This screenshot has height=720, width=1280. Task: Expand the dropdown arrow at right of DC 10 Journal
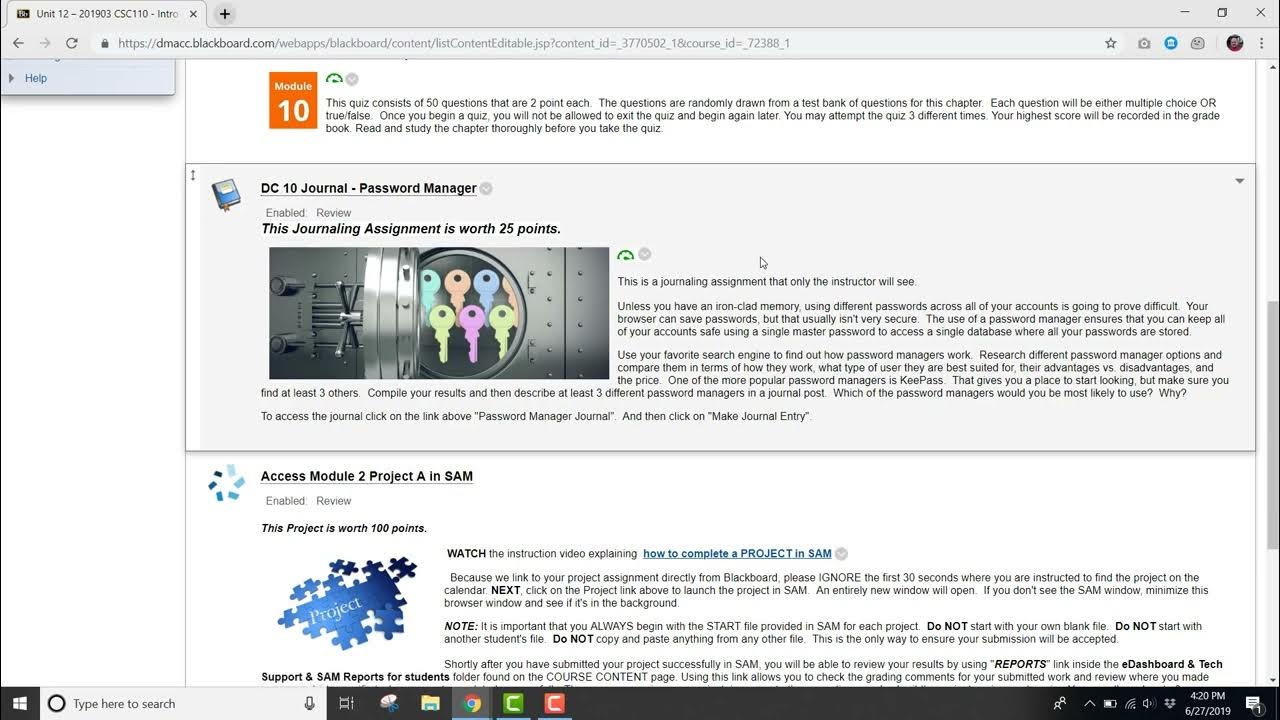pyautogui.click(x=1239, y=181)
